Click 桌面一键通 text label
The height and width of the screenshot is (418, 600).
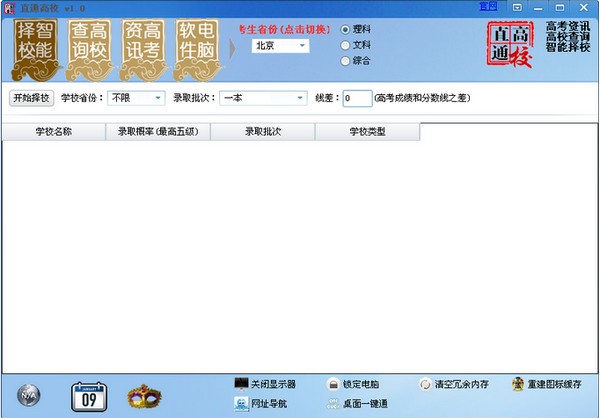(365, 404)
